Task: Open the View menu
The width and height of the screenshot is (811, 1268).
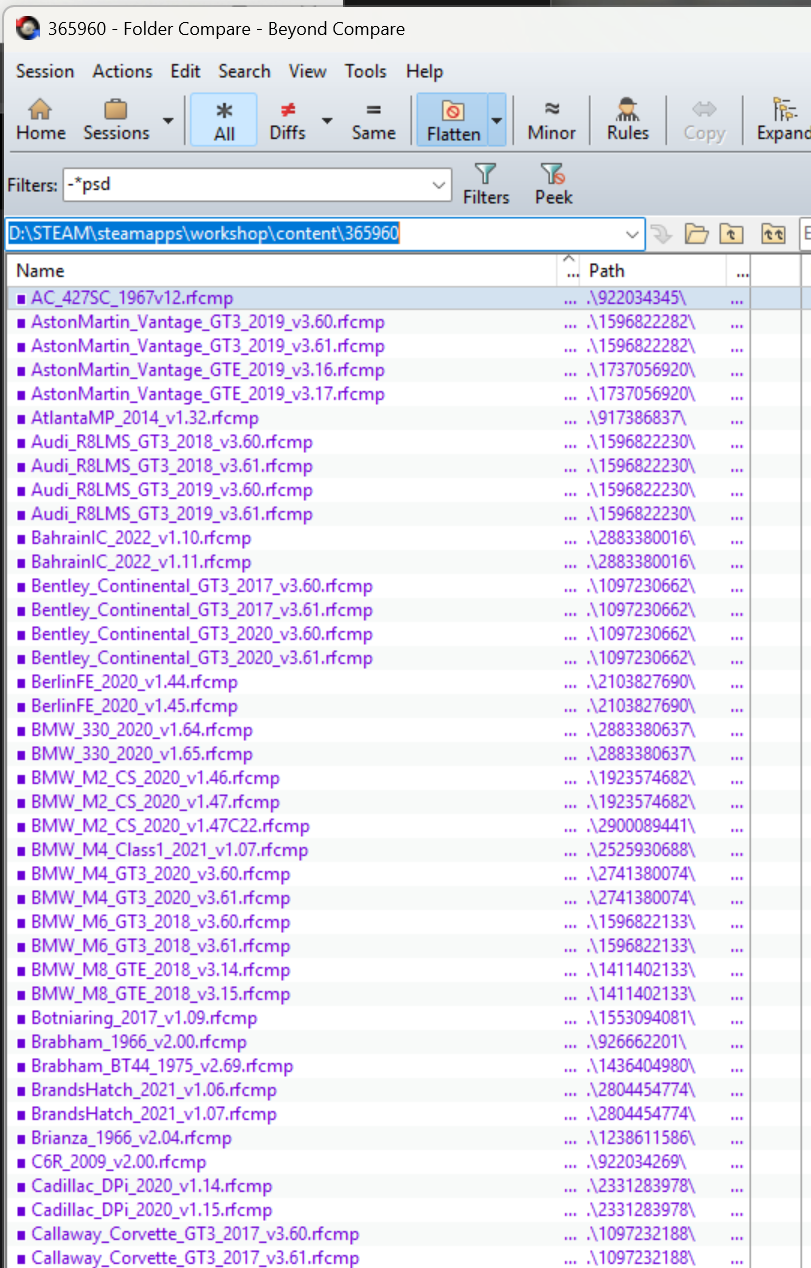Action: point(307,71)
